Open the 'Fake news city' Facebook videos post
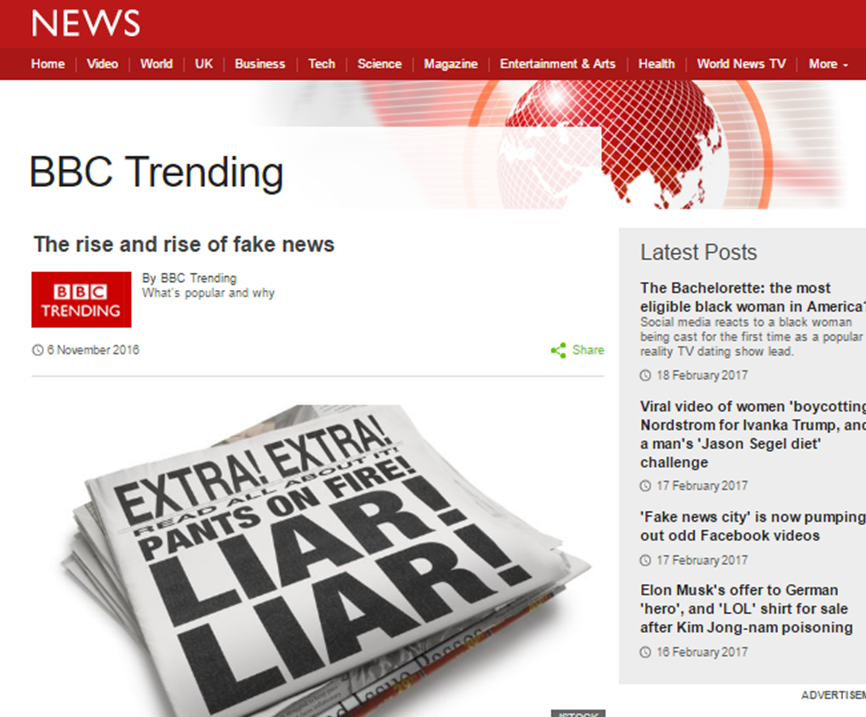 coord(753,526)
